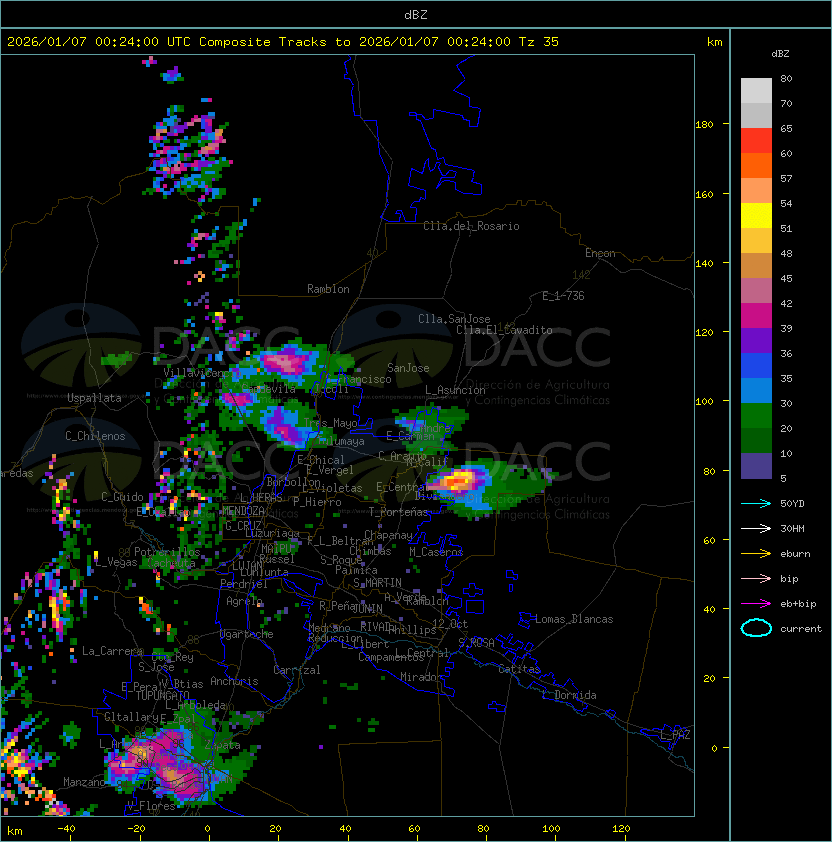Click the 'L_Asuncion' map label
This screenshot has height=842, width=832.
click(455, 390)
